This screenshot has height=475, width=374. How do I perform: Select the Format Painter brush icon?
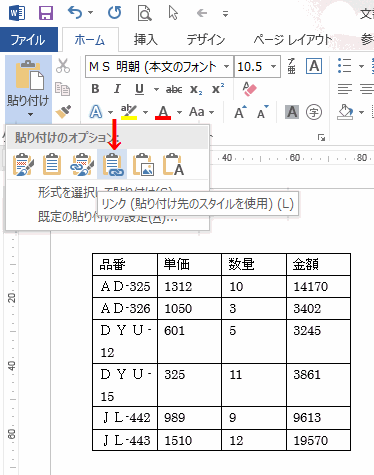63,112
